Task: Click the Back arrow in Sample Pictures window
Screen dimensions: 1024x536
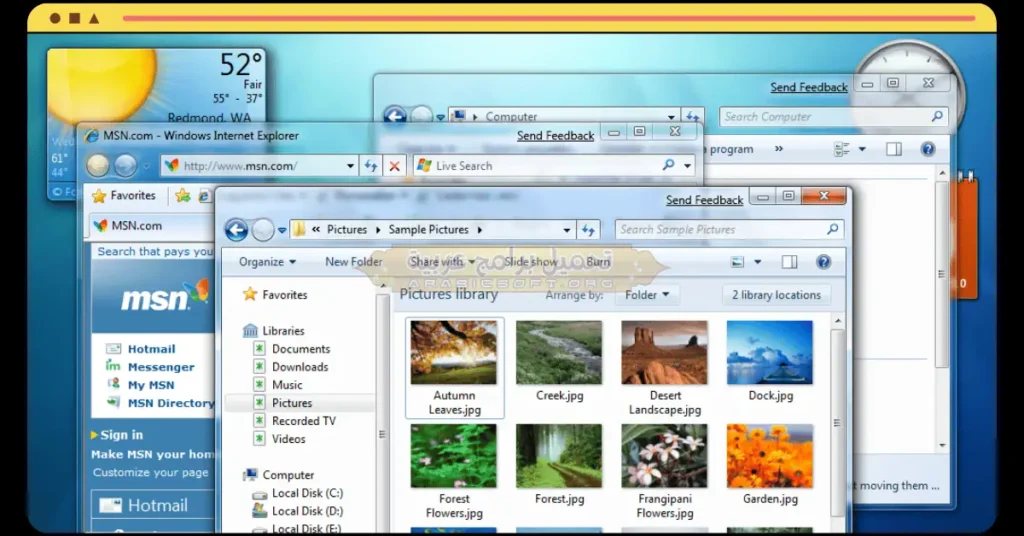Action: (x=236, y=230)
